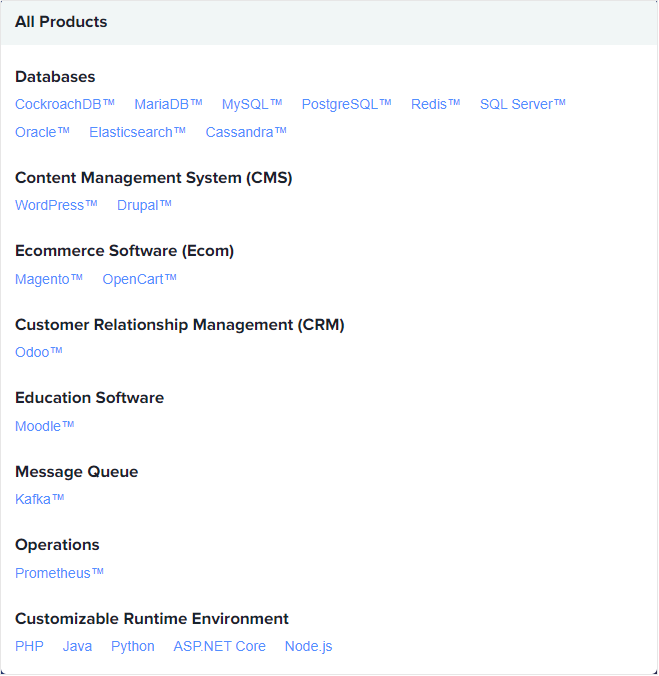Choose the OpenCart™ link

139,279
